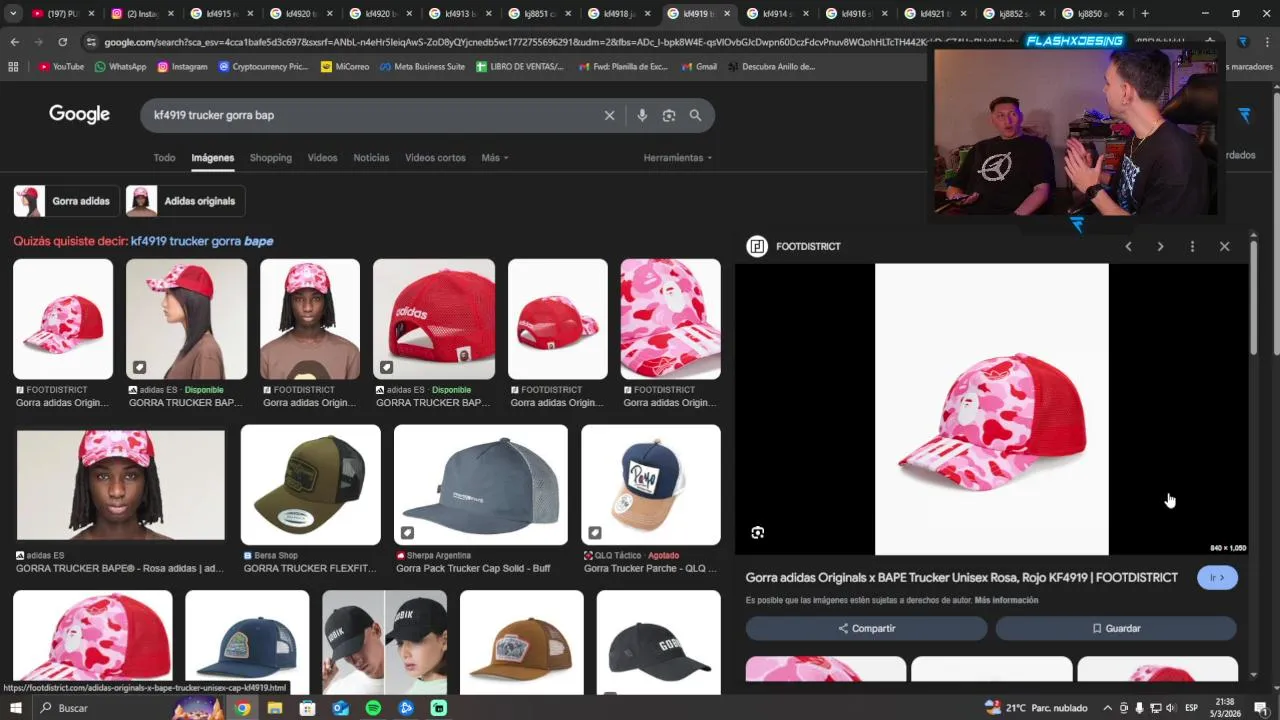Open the WhatsApp bookmark
Viewport: 1280px width, 720px height.
pyautogui.click(x=120, y=66)
